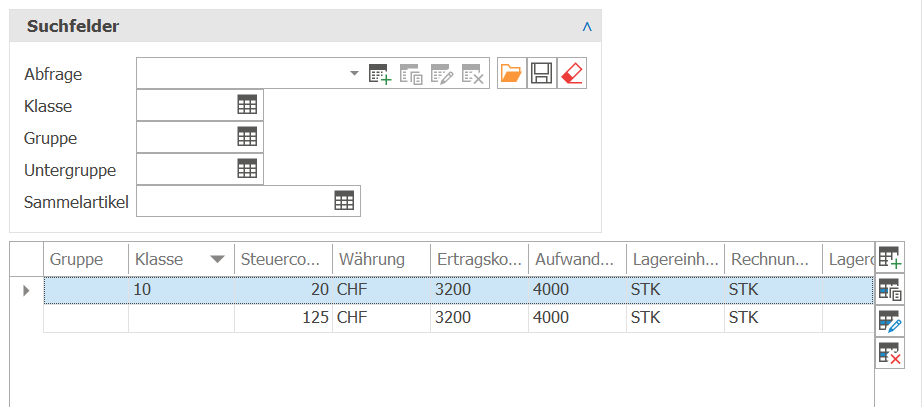Open the Klasse lookup table icon
923x407 pixels.
[247, 106]
